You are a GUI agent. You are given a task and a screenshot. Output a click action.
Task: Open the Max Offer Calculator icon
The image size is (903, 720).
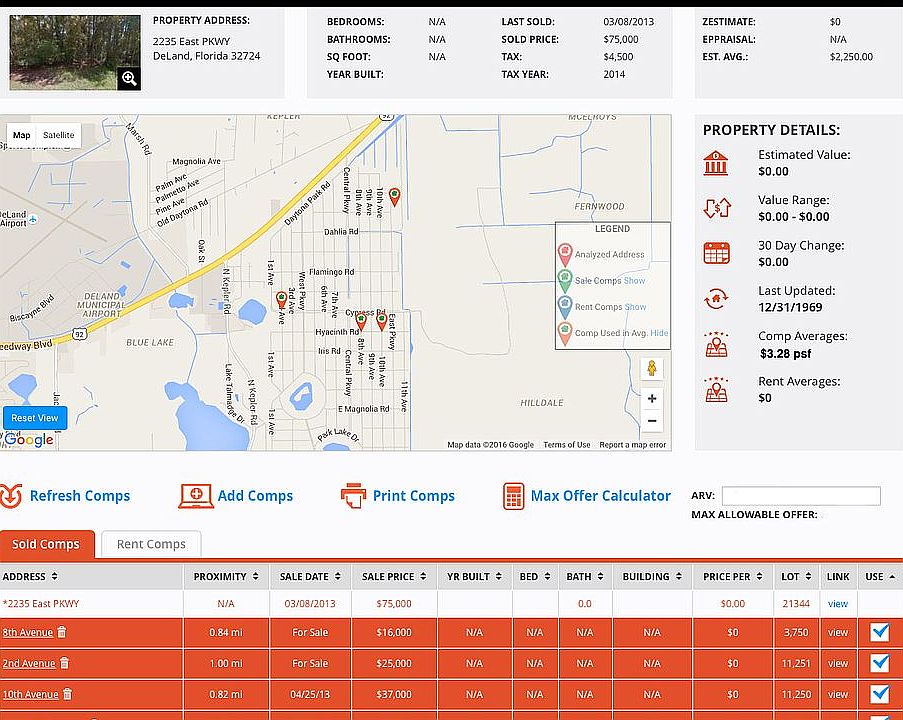pyautogui.click(x=513, y=496)
